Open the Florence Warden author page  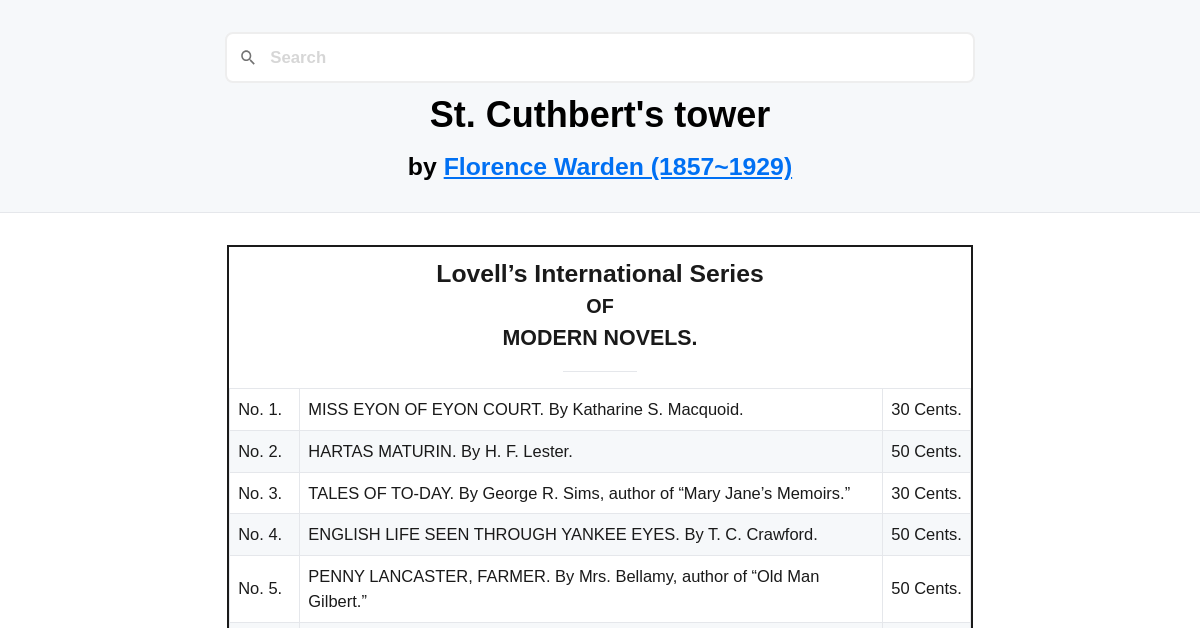coord(617,166)
